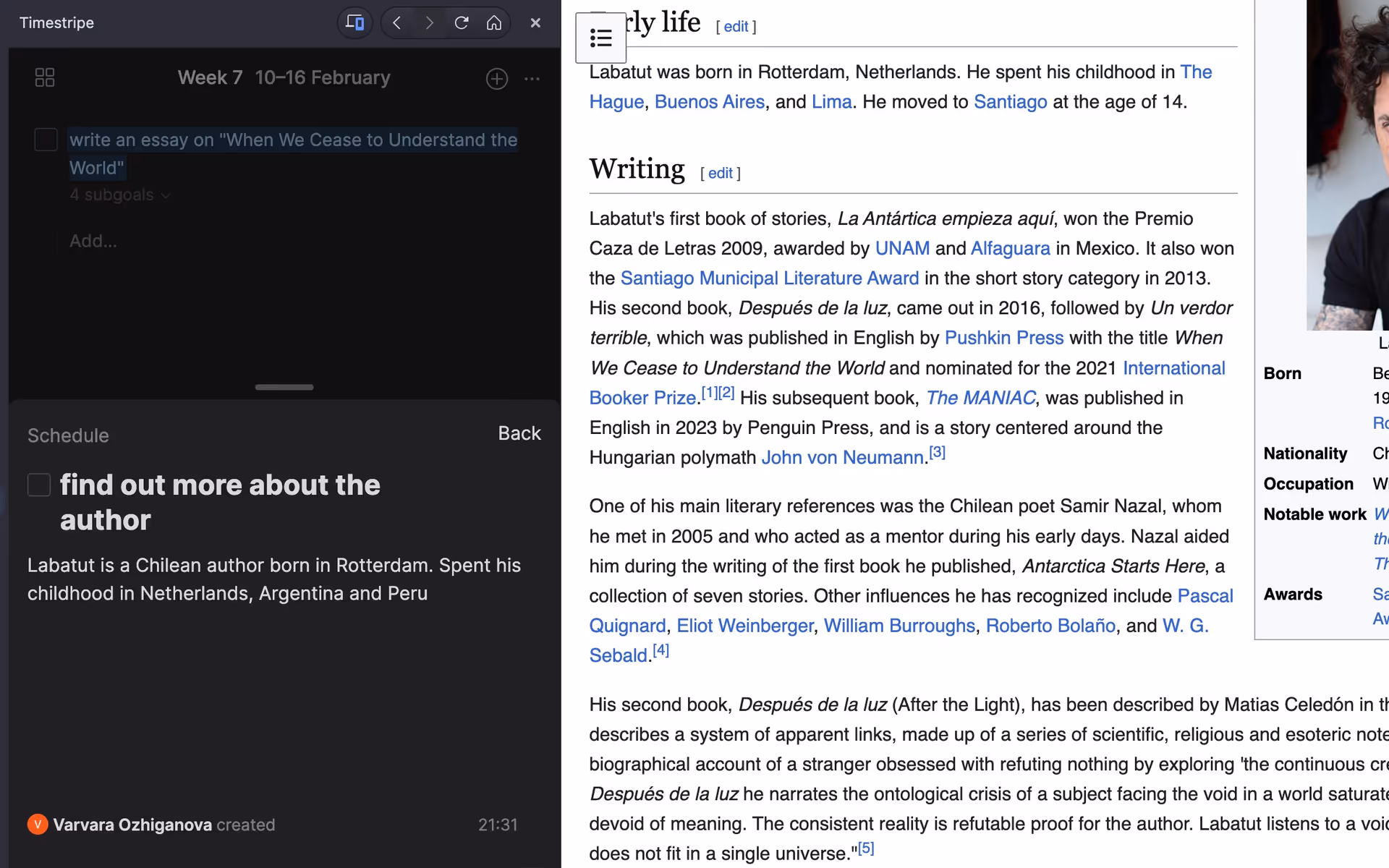Open the Week 7 more options menu
The height and width of the screenshot is (868, 1389).
[x=532, y=78]
